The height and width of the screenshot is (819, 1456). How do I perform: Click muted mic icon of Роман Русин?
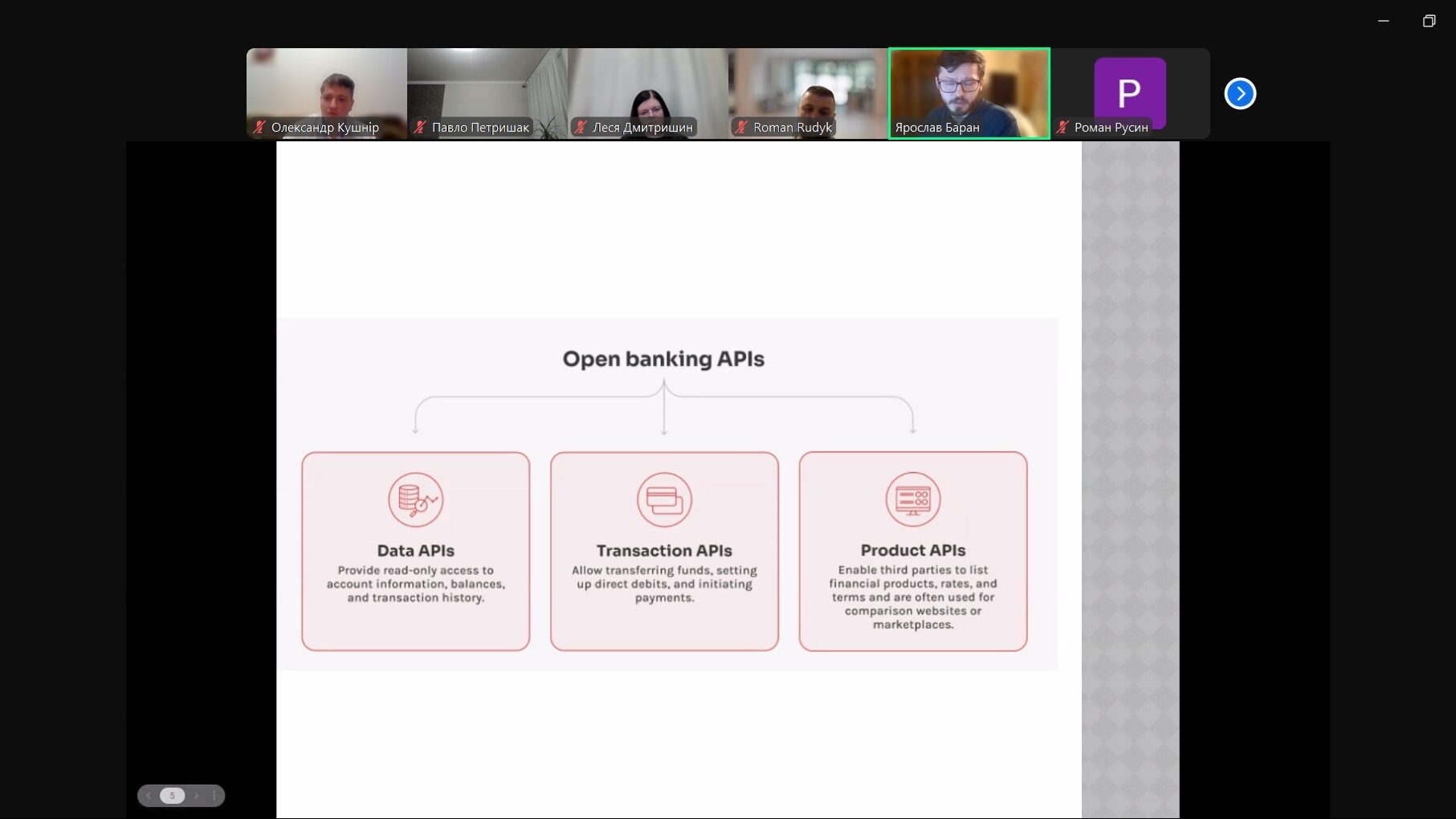pos(1062,127)
